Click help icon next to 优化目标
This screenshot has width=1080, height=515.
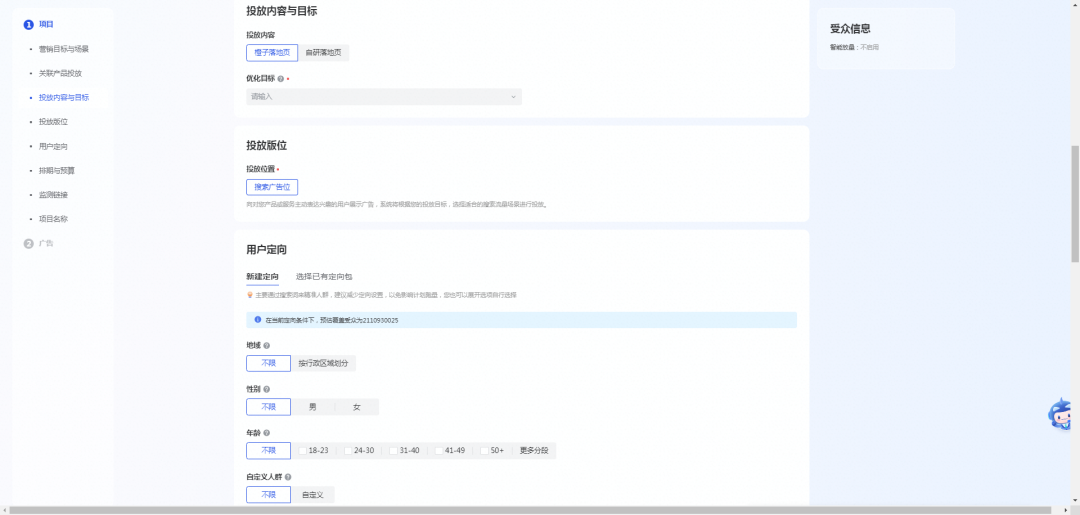click(x=280, y=78)
